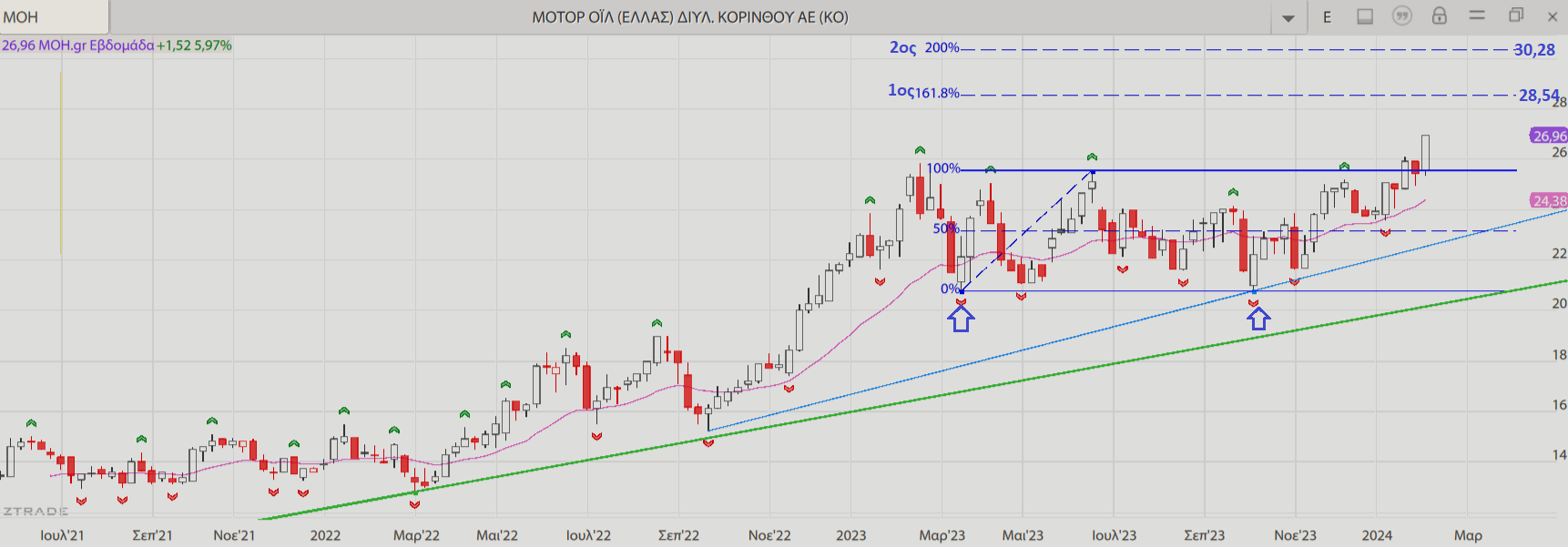Click the 2022 year axis label
Image resolution: width=1568 pixels, height=547 pixels.
325,535
